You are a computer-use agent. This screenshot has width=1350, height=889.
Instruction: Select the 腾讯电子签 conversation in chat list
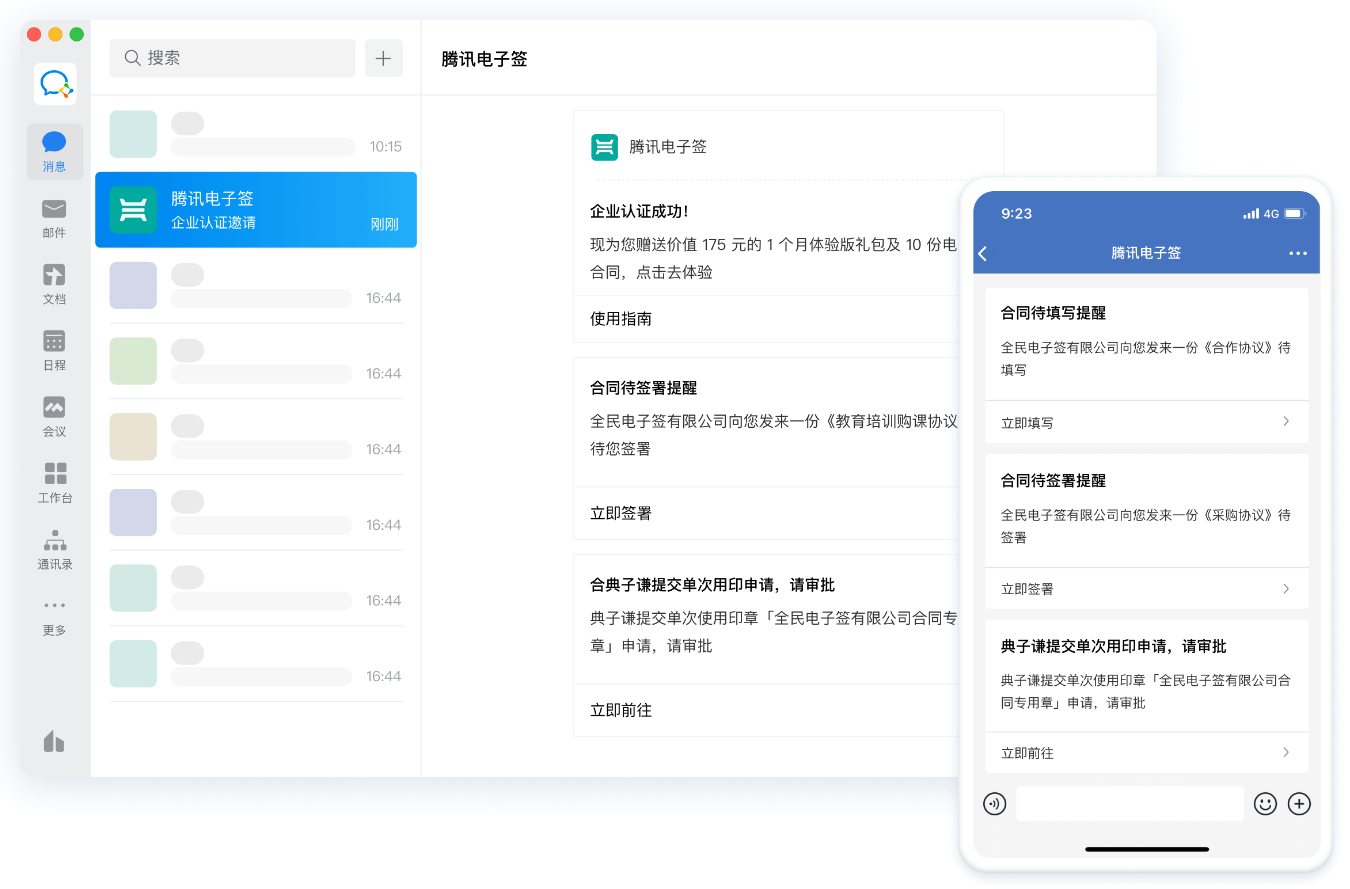pos(256,210)
